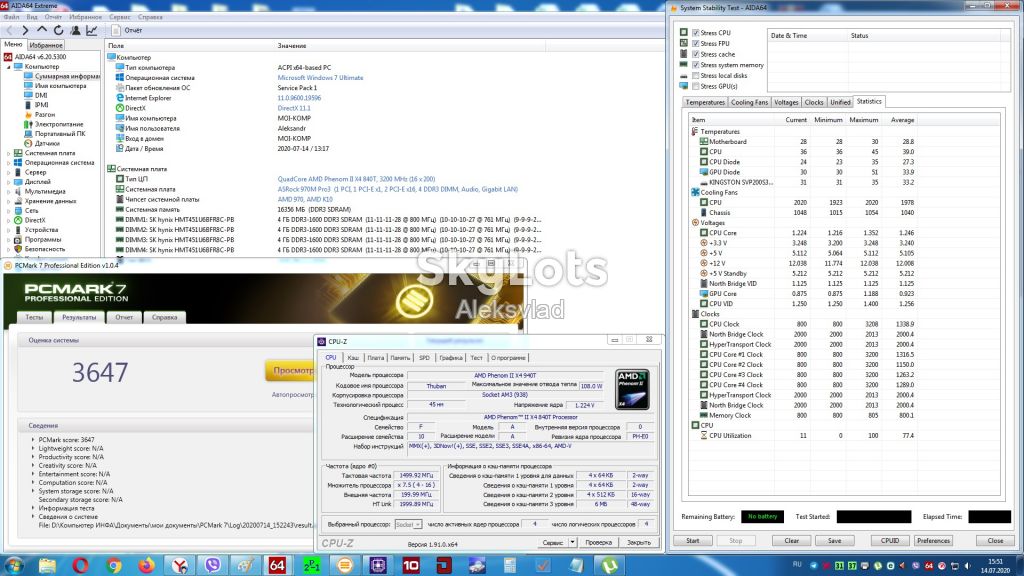This screenshot has height=576, width=1024.
Task: Open Firefox from the taskbar
Action: point(146,566)
